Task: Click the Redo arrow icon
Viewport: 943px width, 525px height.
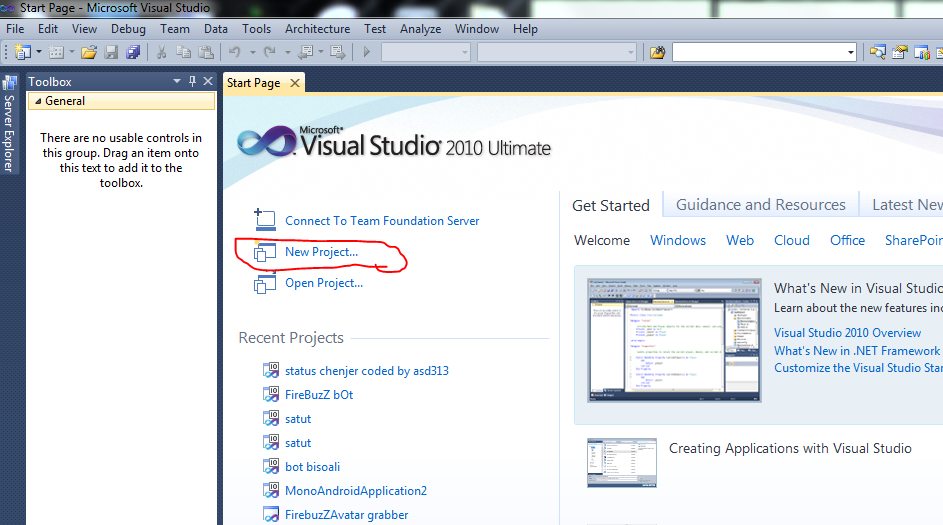Action: 269,52
